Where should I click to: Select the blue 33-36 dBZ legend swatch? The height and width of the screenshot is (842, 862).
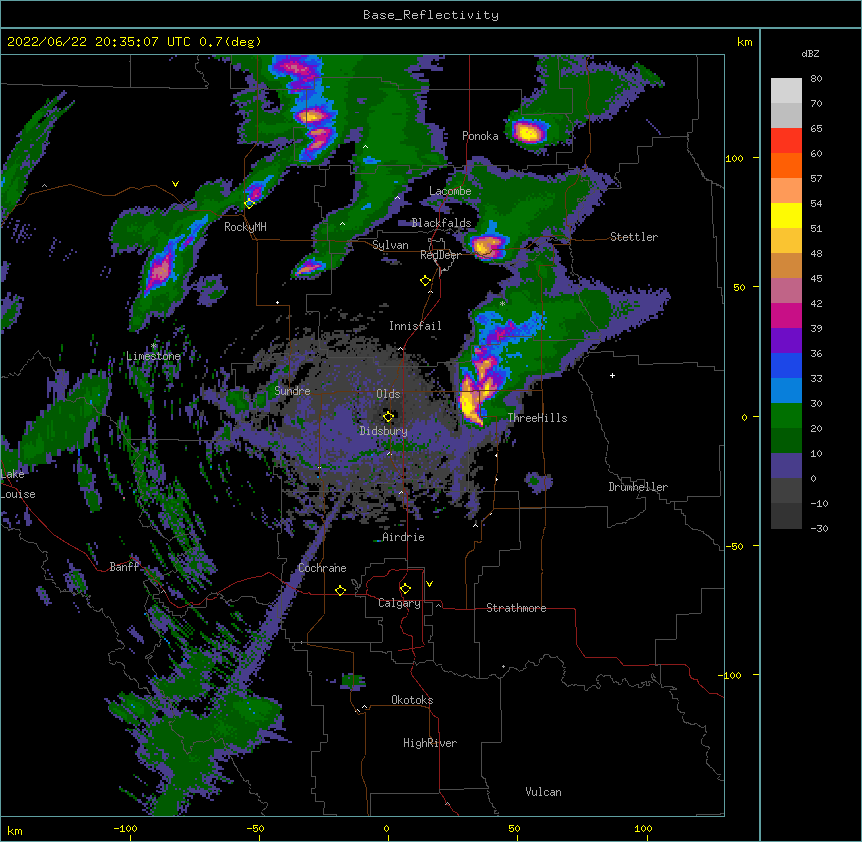coord(786,365)
